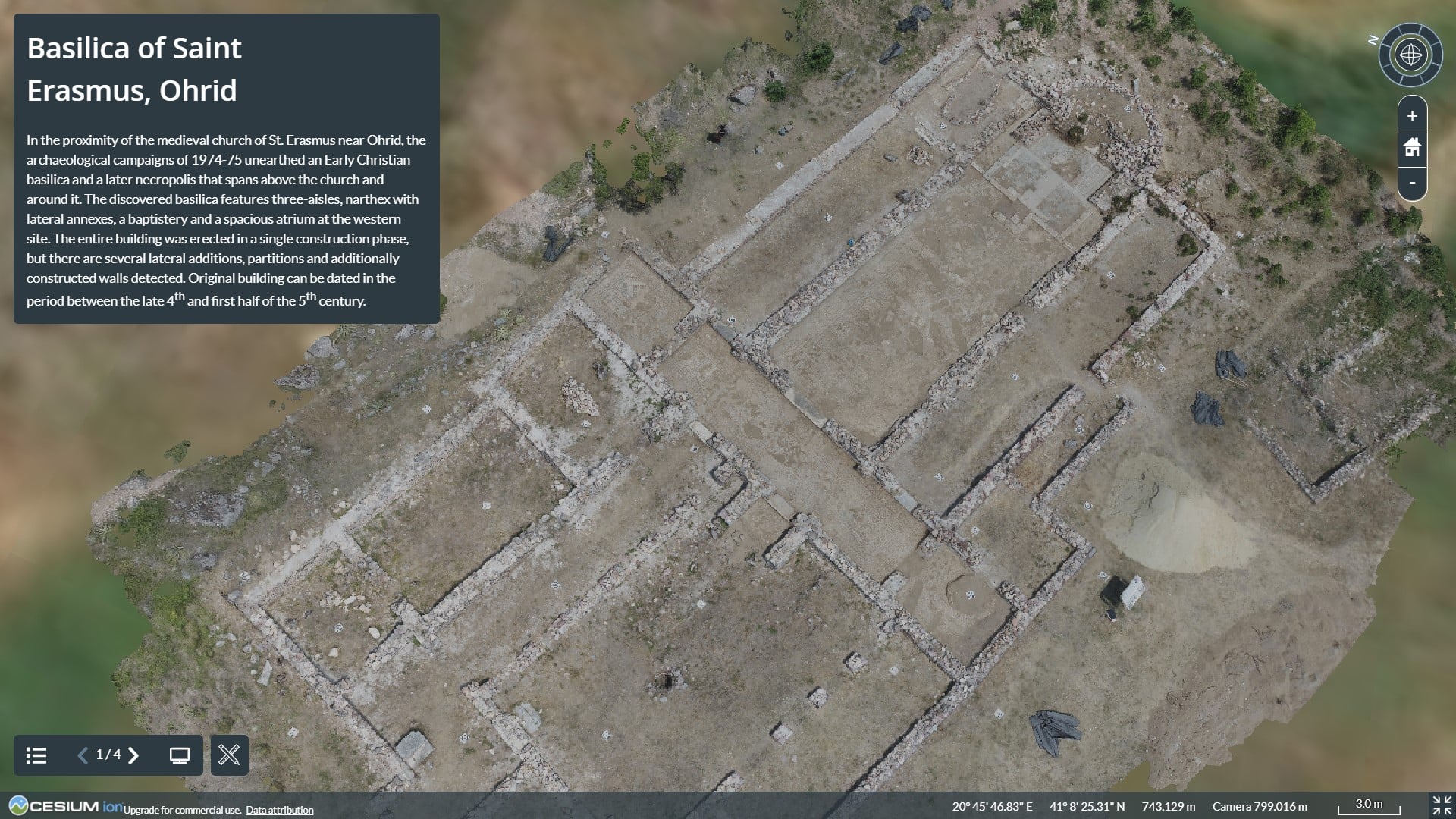Click the longitude coordinate readout

pos(992,806)
